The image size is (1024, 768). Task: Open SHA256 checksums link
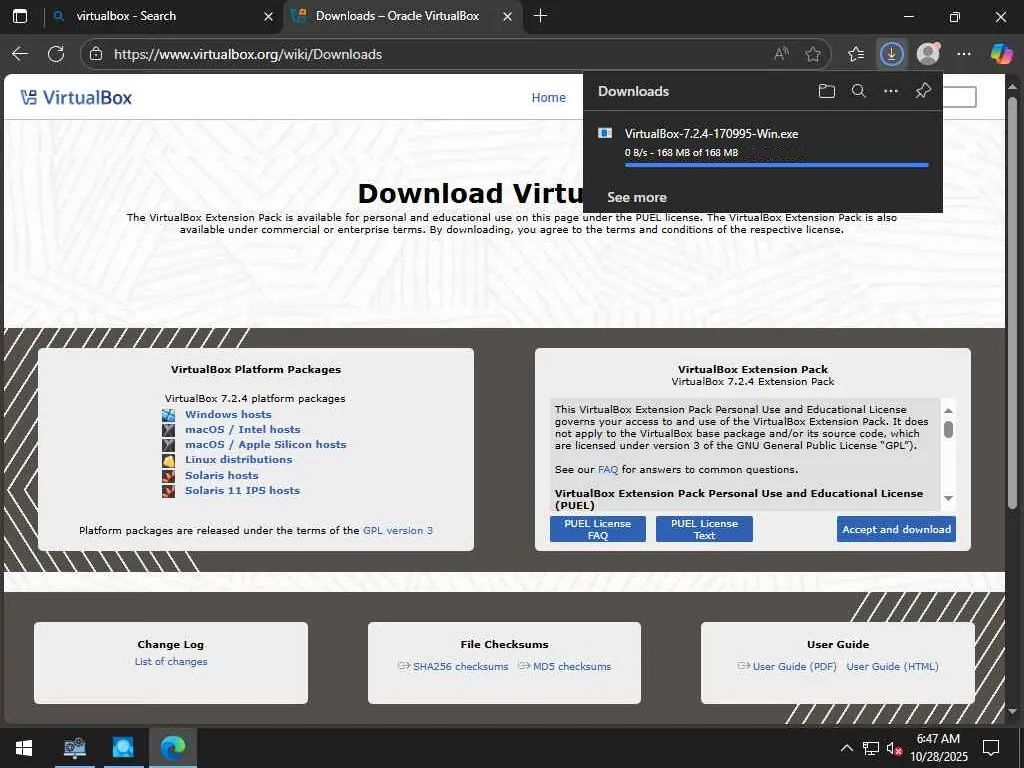pyautogui.click(x=460, y=666)
